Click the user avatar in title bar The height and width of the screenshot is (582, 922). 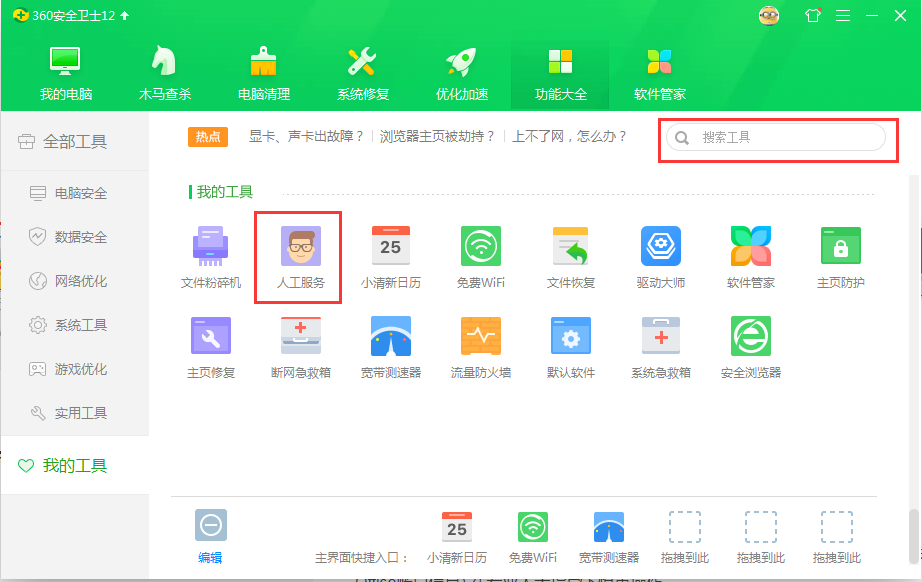pyautogui.click(x=769, y=15)
